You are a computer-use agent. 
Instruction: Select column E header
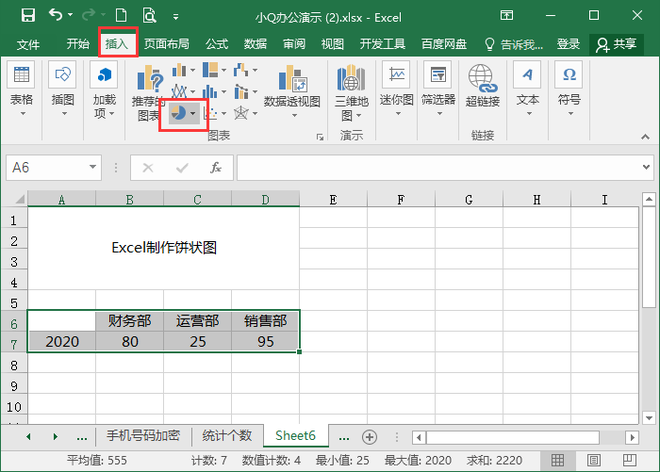click(x=333, y=199)
